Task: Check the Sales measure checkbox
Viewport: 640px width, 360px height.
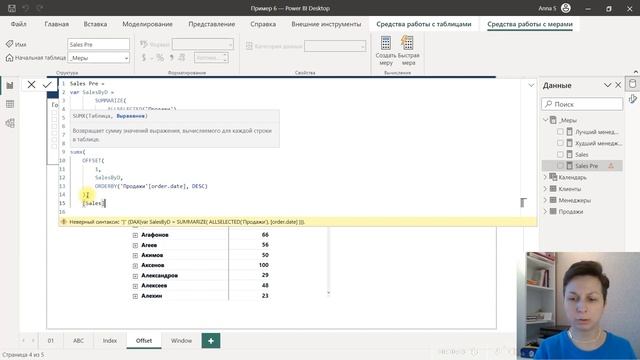Action: pos(560,154)
